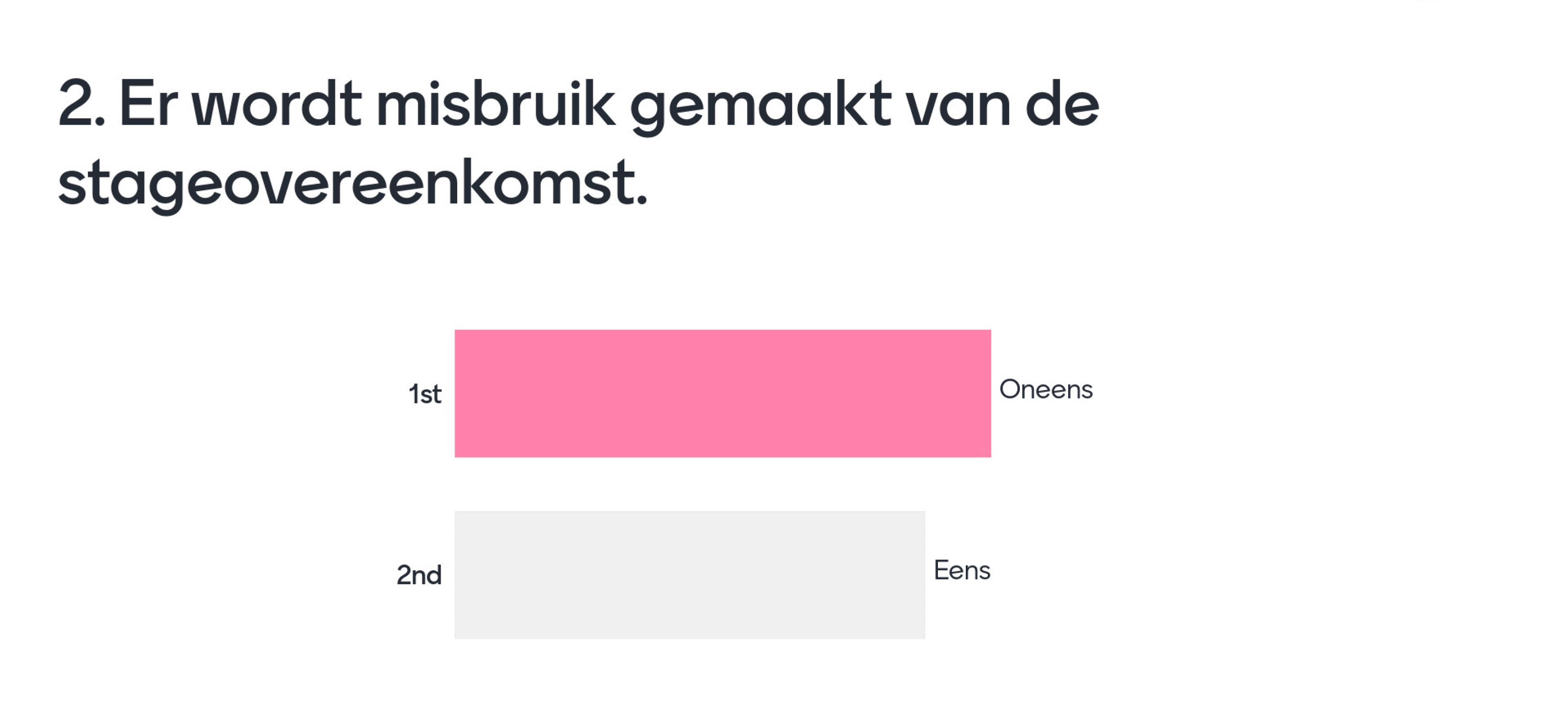Screen dimensions: 1568x725
Task: Click the center of the first-place bar
Action: click(722, 393)
